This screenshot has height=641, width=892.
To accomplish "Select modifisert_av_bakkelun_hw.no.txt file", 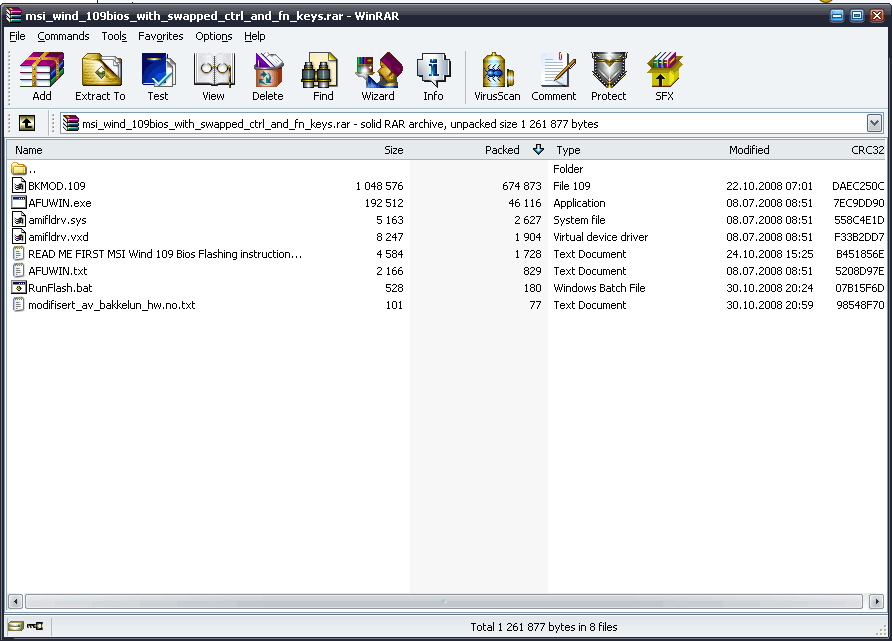I will click(104, 305).
